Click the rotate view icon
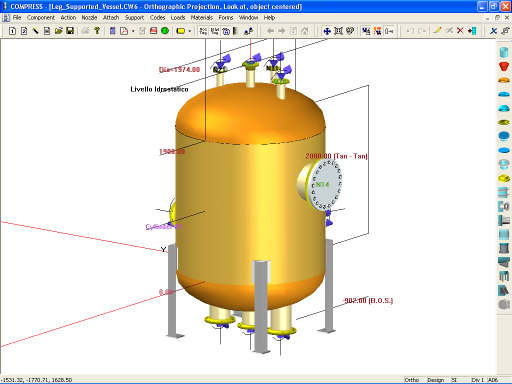Screen dimensions: 512x384 (x=350, y=31)
